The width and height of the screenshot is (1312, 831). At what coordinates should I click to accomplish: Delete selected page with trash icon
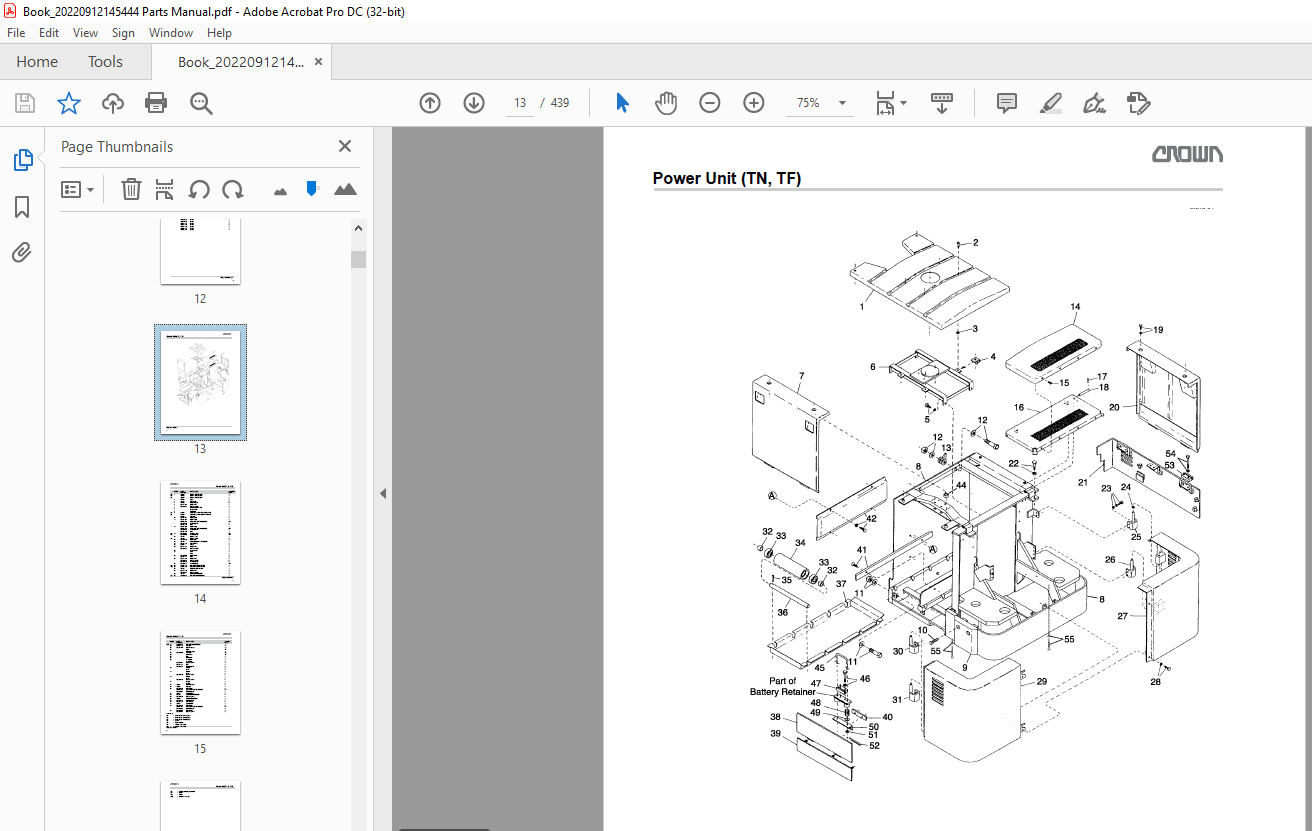coord(131,189)
